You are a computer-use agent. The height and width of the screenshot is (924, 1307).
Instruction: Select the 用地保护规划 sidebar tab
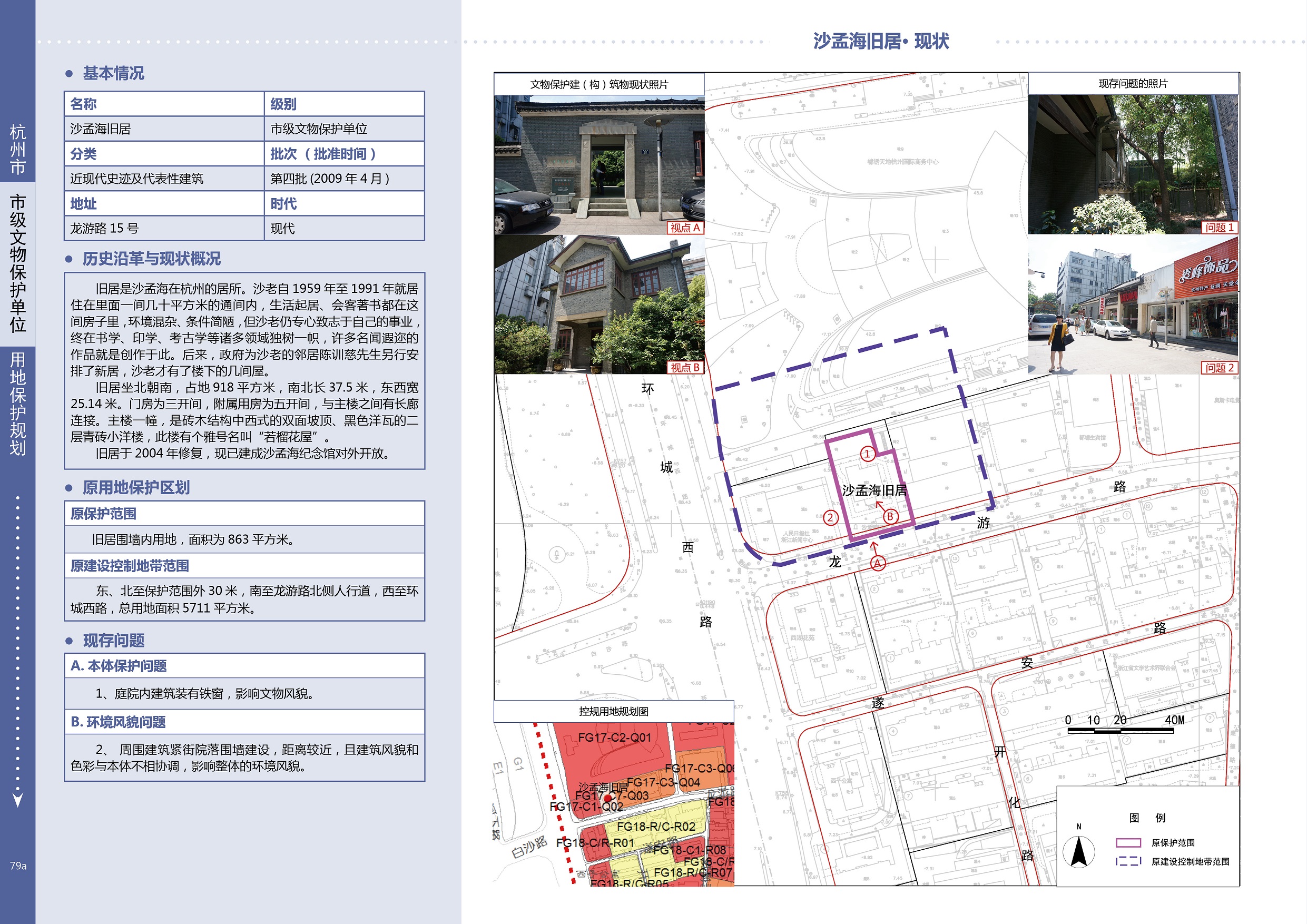point(17,404)
